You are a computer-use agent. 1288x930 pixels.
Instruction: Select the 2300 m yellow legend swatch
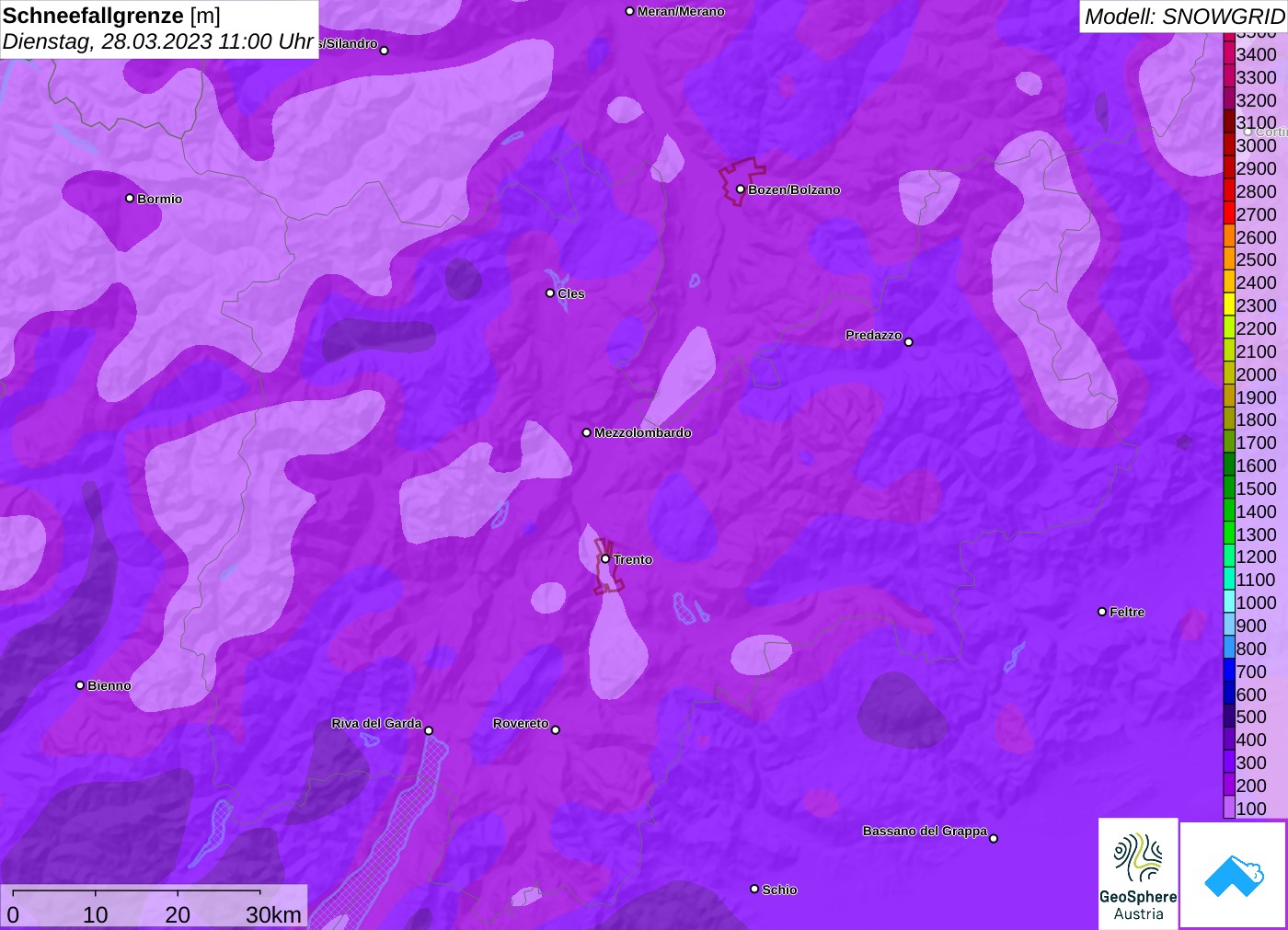(x=1229, y=305)
